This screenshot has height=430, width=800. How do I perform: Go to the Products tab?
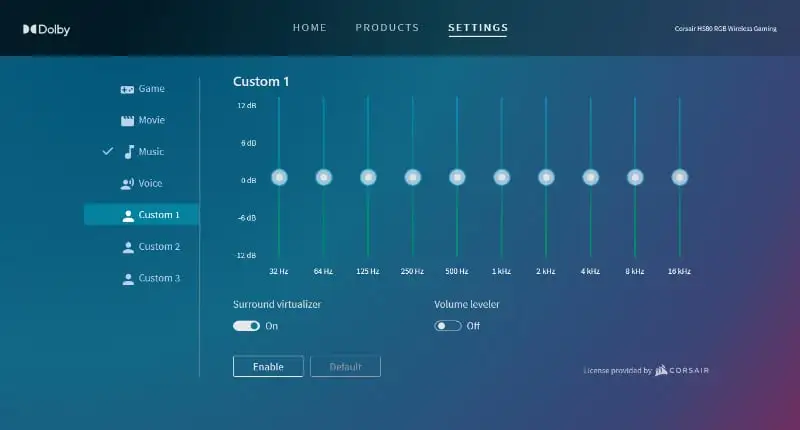[387, 28]
